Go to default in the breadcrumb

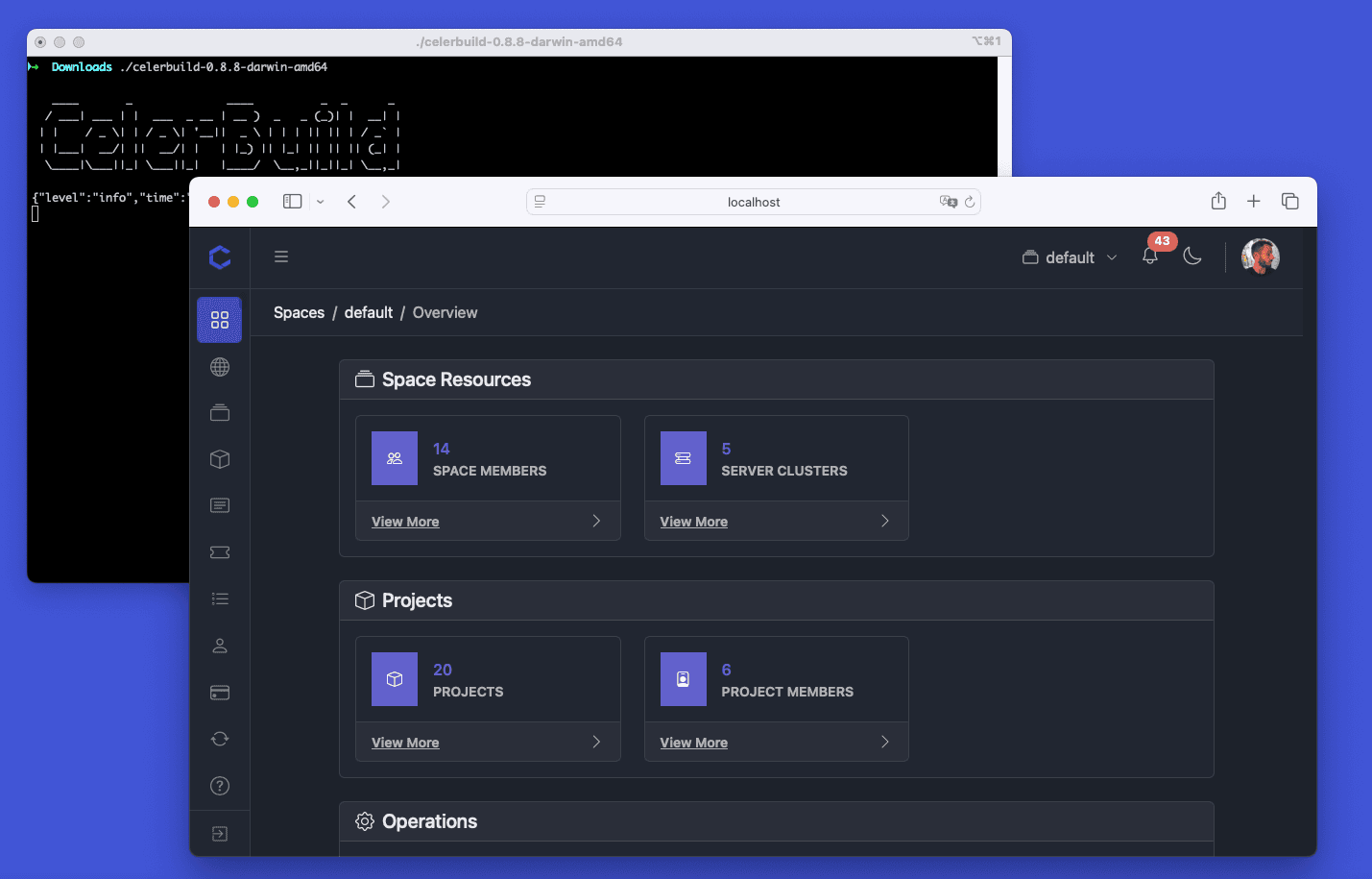[x=369, y=312]
